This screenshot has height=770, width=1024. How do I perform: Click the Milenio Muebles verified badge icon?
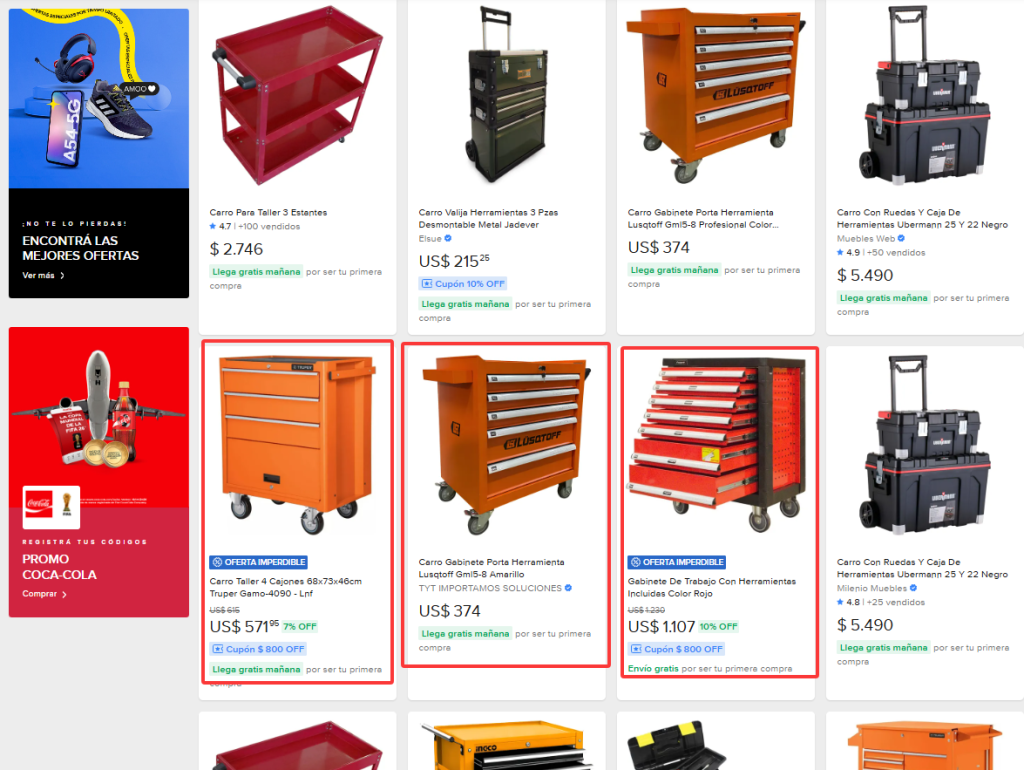tap(913, 588)
